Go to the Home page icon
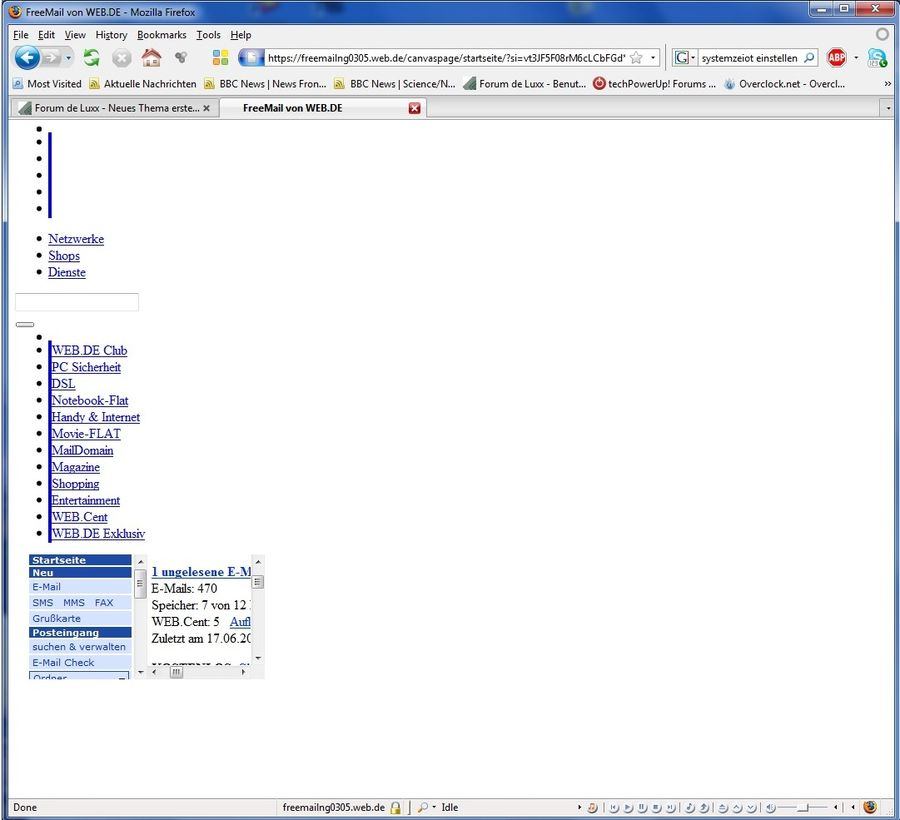Viewport: 900px width, 820px height. (151, 57)
